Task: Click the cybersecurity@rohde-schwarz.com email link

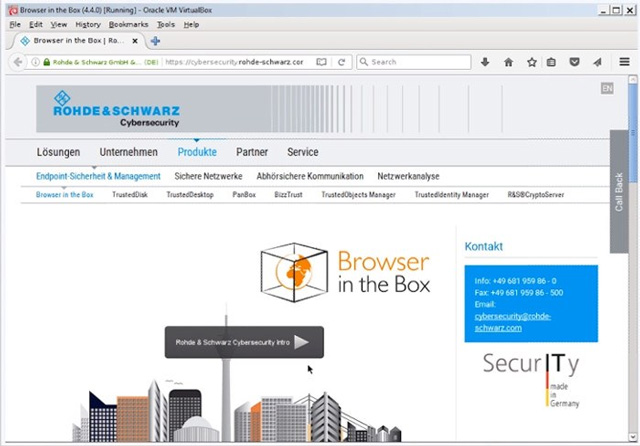Action: [513, 322]
